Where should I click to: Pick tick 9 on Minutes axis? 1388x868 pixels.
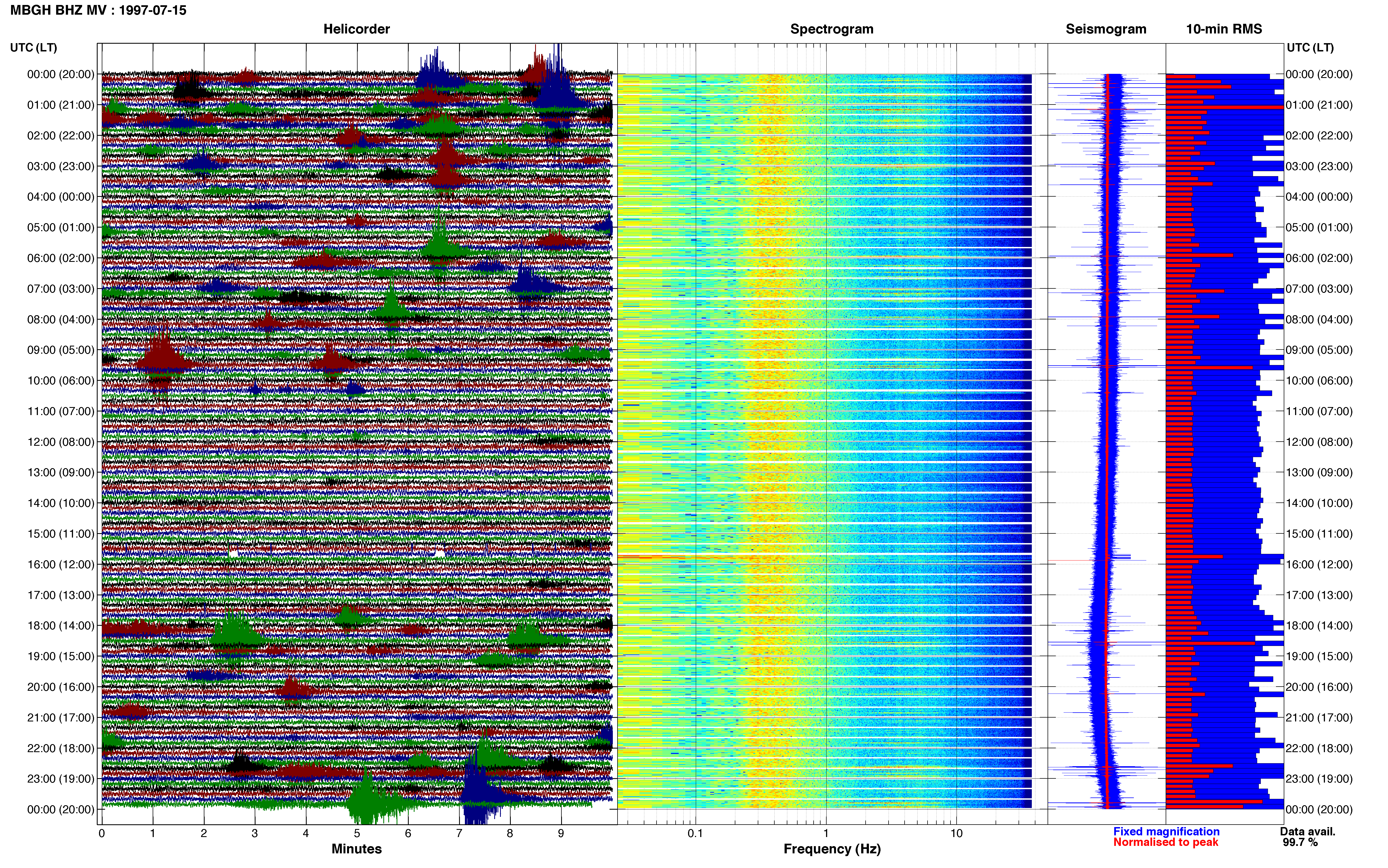point(561,833)
